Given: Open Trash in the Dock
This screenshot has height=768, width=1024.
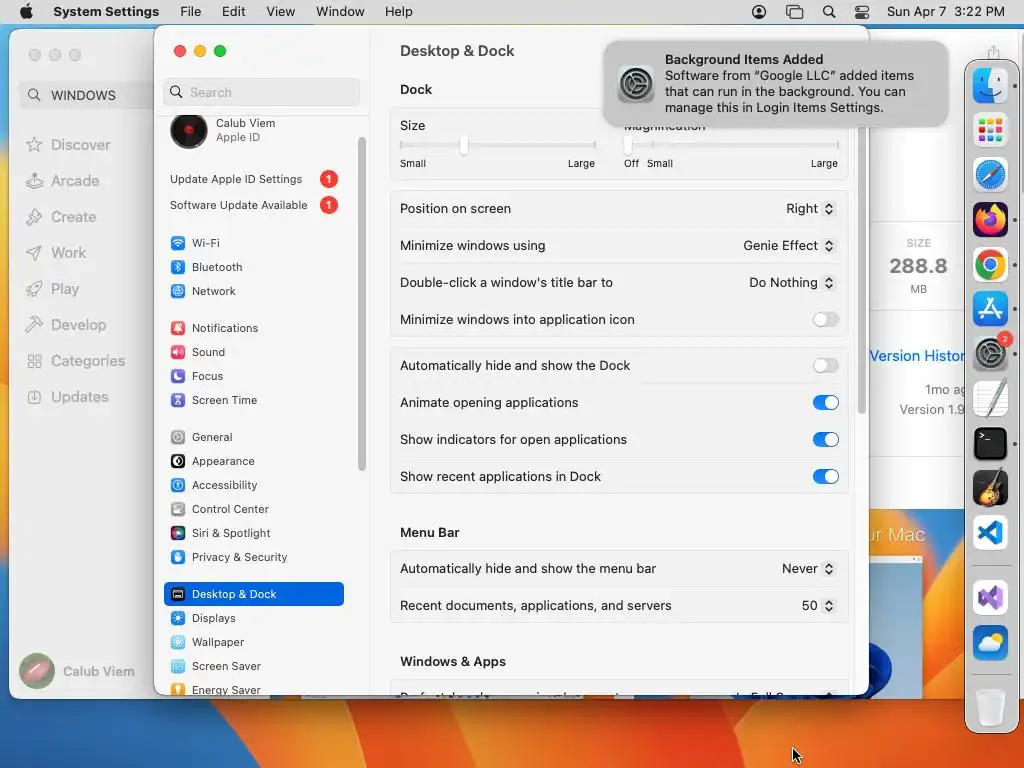Looking at the screenshot, I should click(990, 707).
